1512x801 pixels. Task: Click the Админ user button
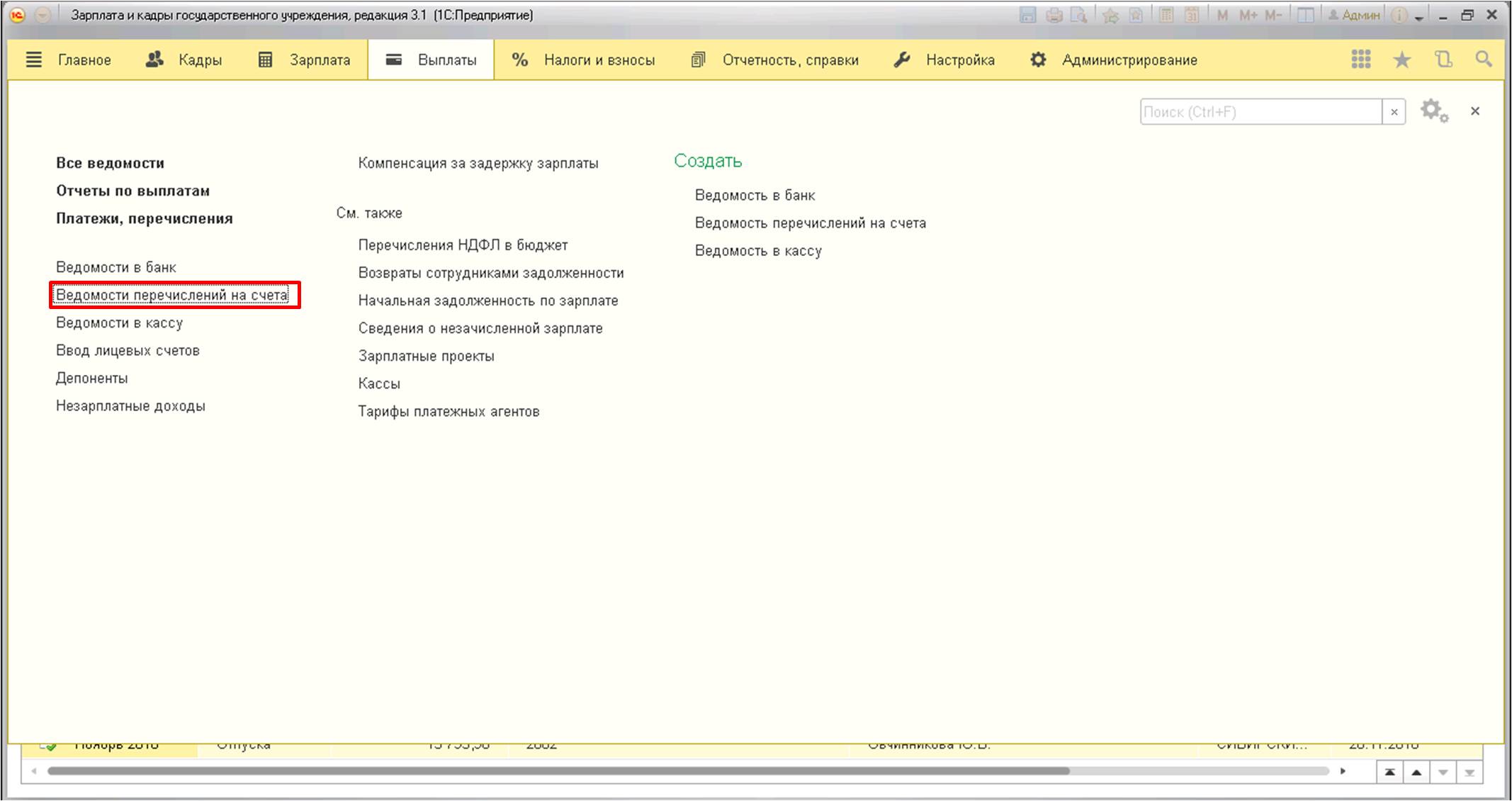(1354, 15)
